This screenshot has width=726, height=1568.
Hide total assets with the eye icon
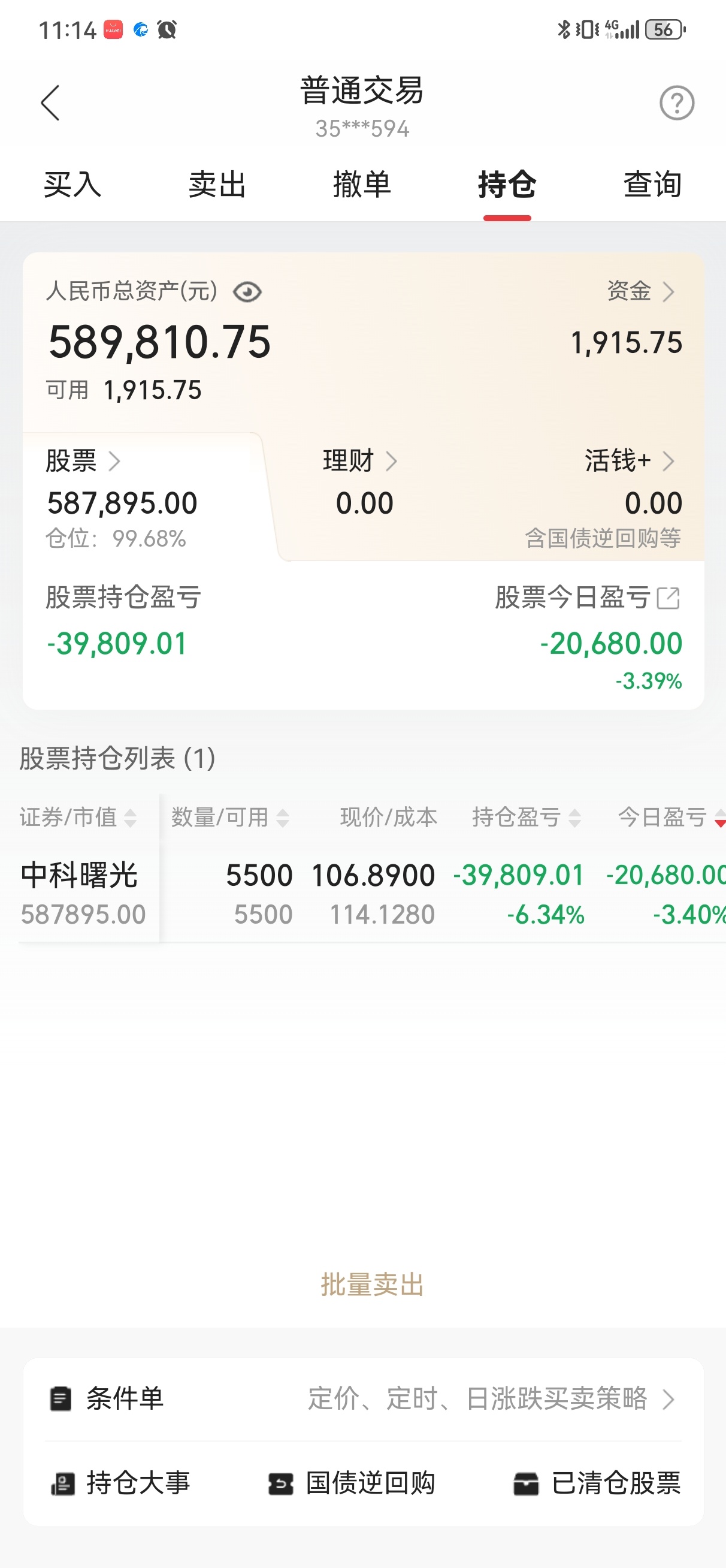click(247, 292)
